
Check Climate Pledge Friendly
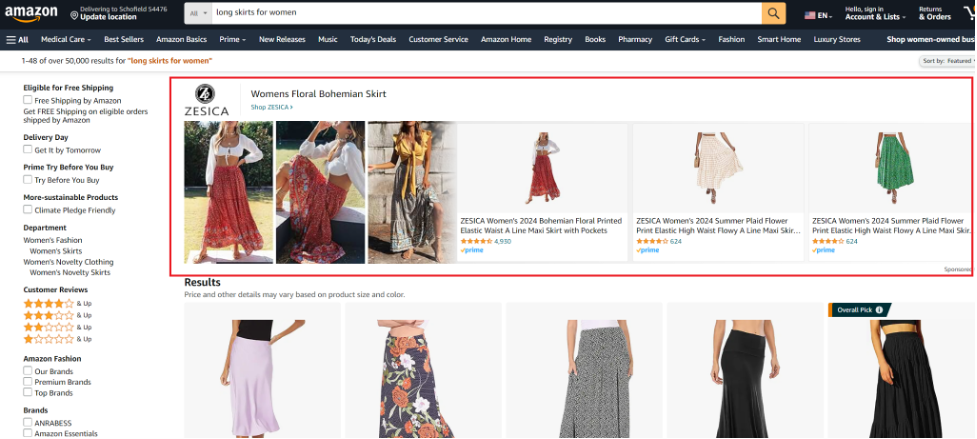click(x=27, y=210)
